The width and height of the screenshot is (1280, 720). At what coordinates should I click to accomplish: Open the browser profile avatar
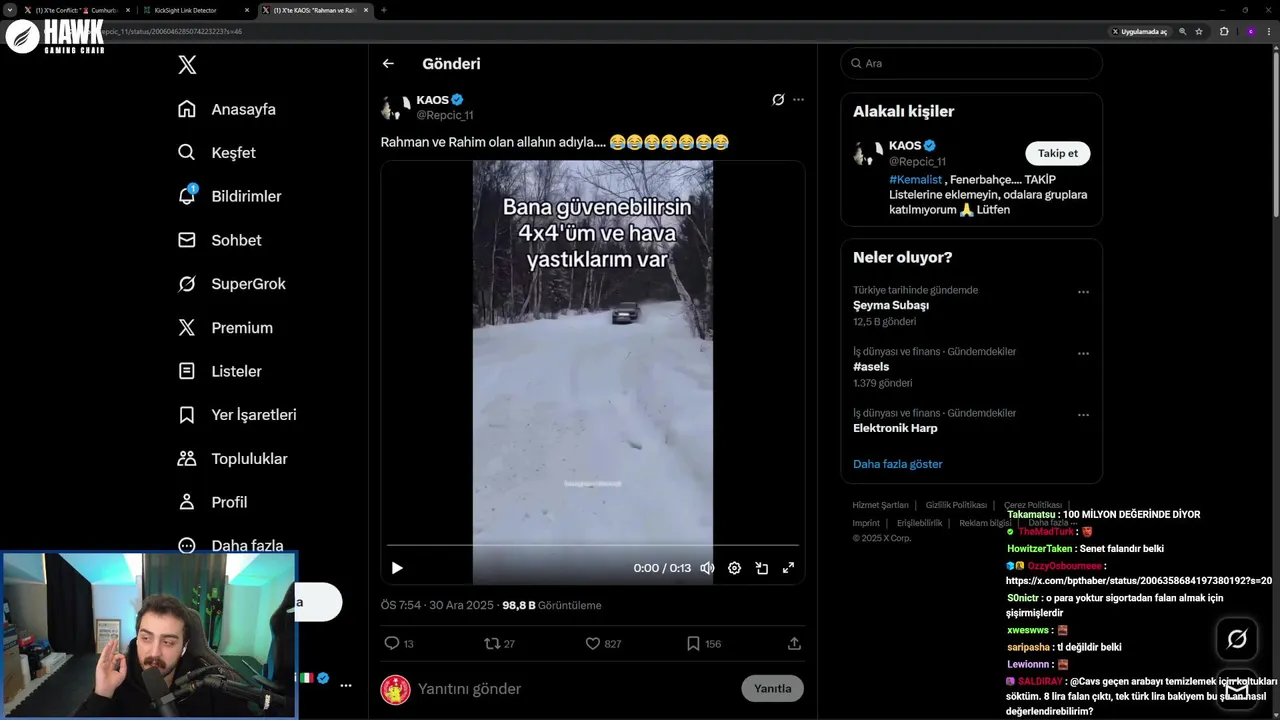(x=1250, y=32)
